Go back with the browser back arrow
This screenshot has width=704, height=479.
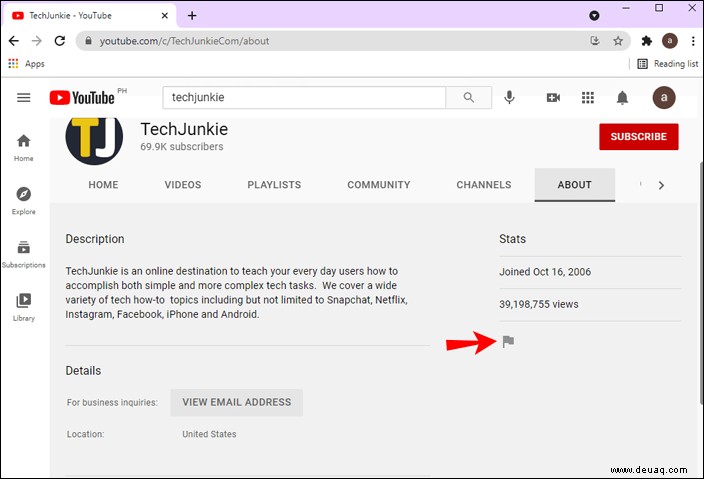[x=14, y=41]
